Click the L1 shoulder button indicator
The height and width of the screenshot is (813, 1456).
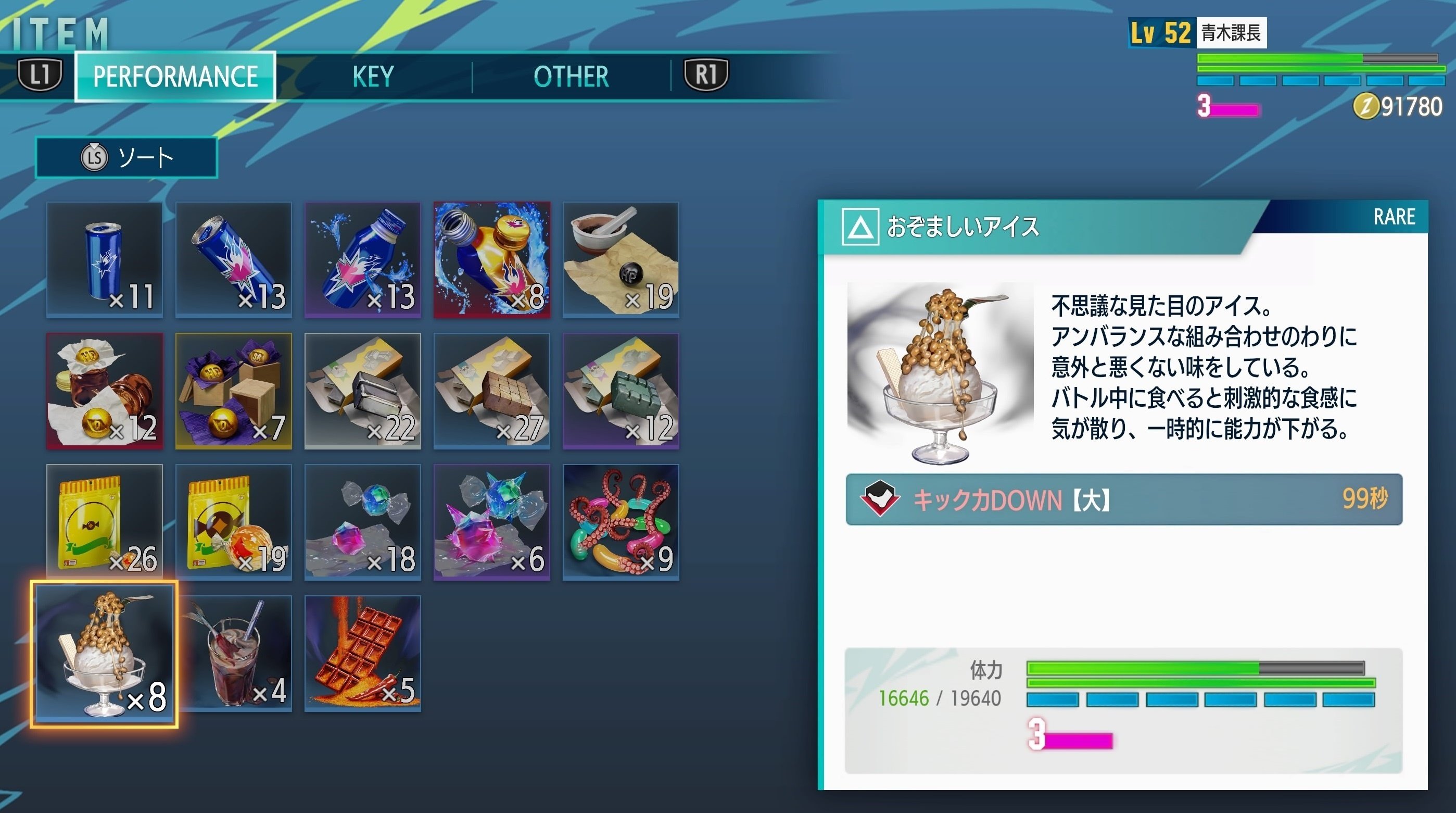coord(40,74)
